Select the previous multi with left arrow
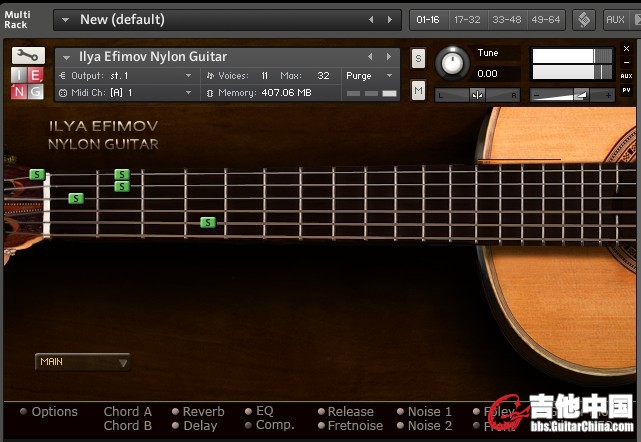The width and height of the screenshot is (641, 442). point(371,20)
